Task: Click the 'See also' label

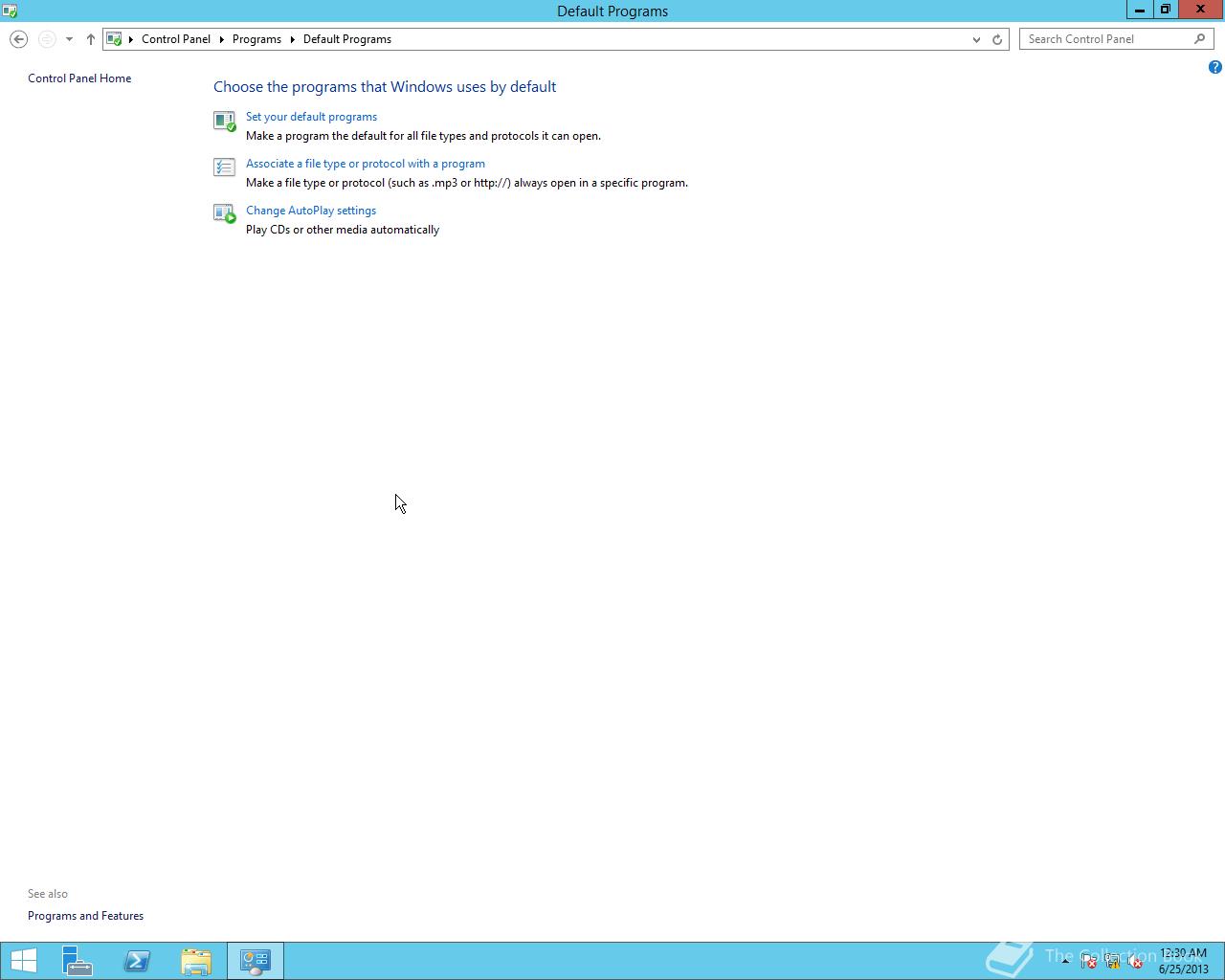Action: 48,894
